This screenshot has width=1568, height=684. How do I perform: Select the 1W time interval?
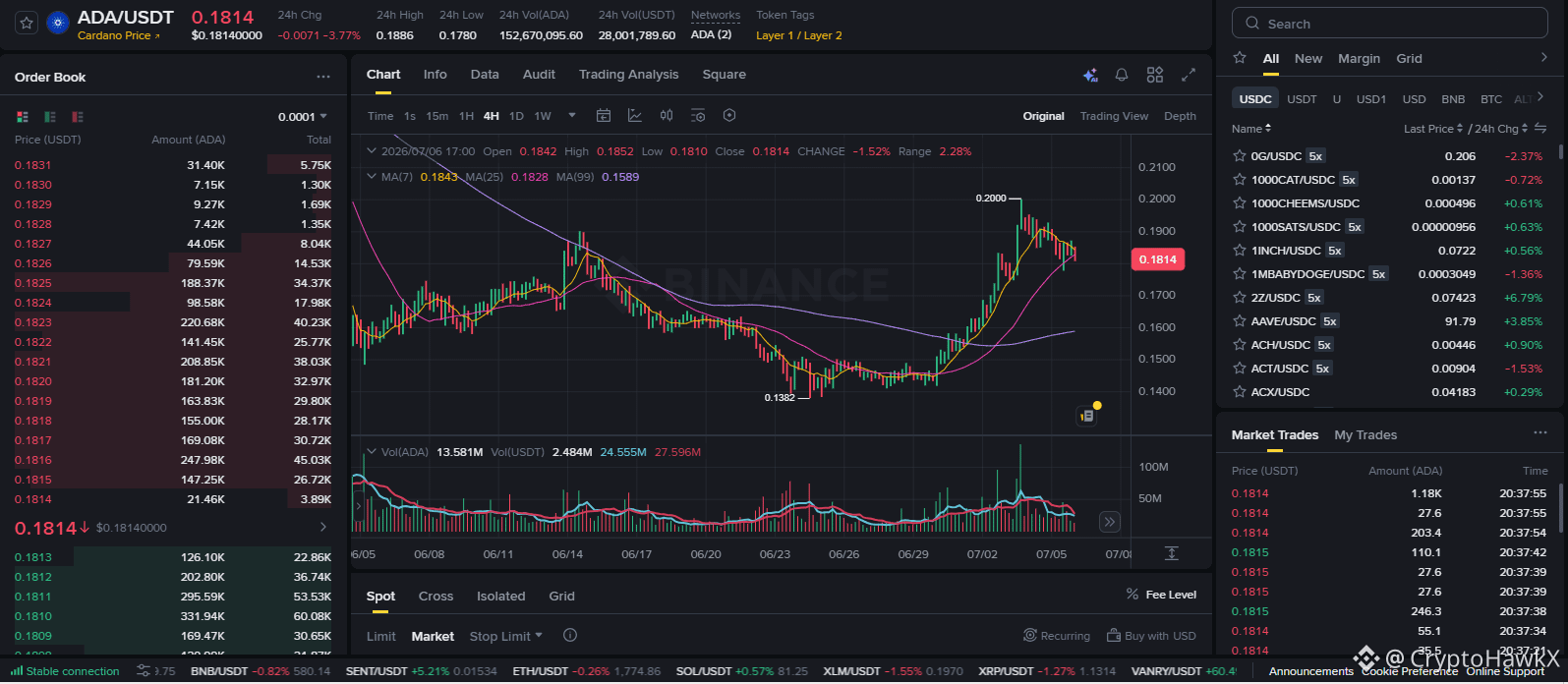click(x=543, y=116)
